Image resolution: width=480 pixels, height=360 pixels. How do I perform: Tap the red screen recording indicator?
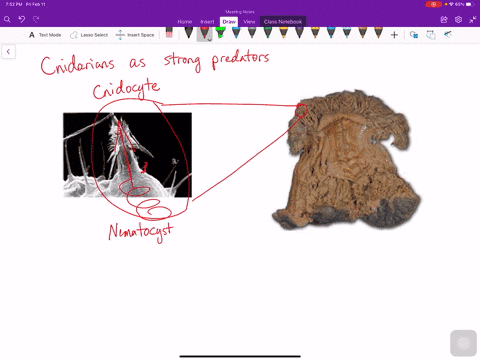coord(433,4)
